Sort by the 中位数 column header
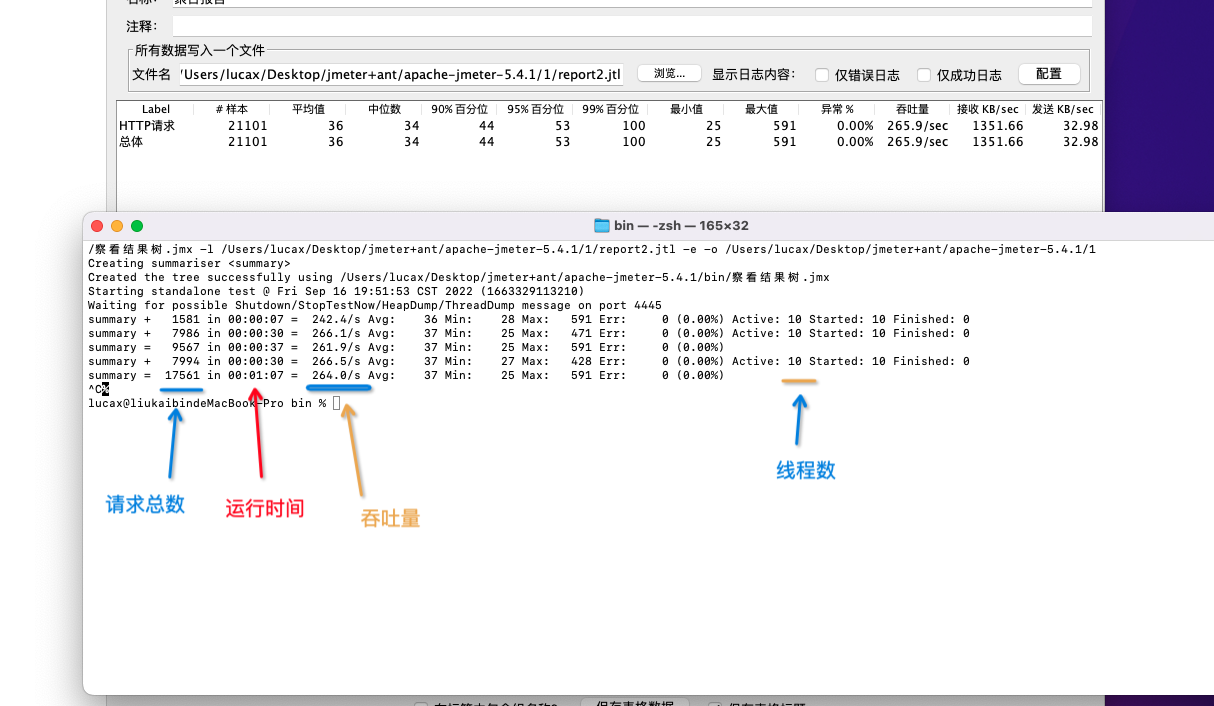The image size is (1214, 706). (384, 109)
